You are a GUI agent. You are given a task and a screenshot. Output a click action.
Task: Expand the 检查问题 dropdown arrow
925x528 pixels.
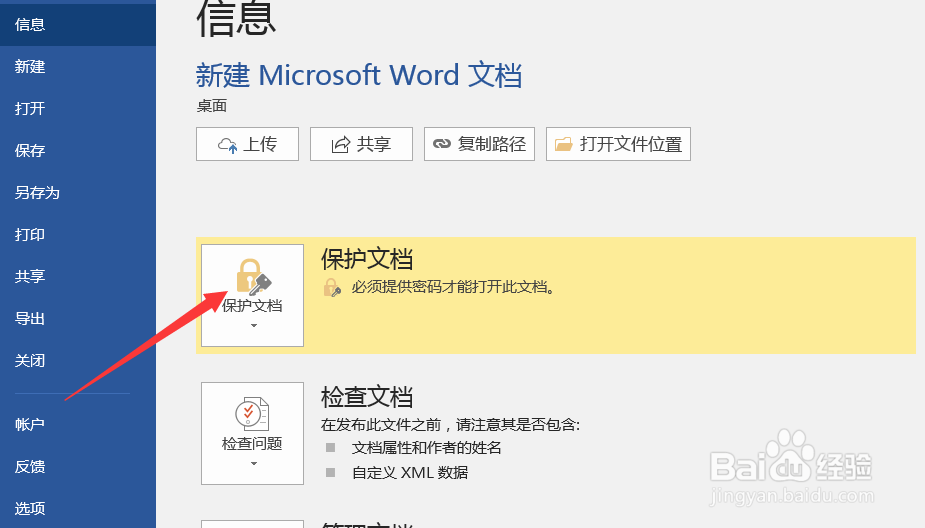pyautogui.click(x=254, y=464)
